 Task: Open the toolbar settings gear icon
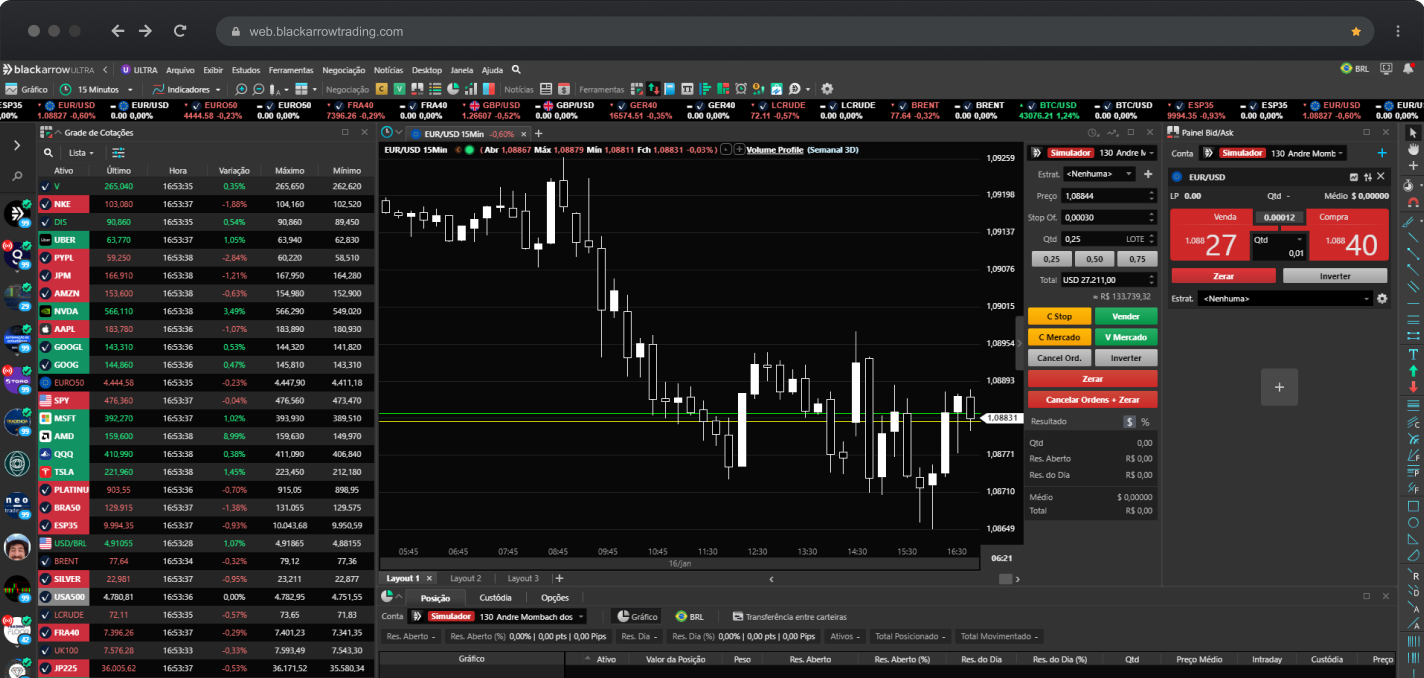827,89
